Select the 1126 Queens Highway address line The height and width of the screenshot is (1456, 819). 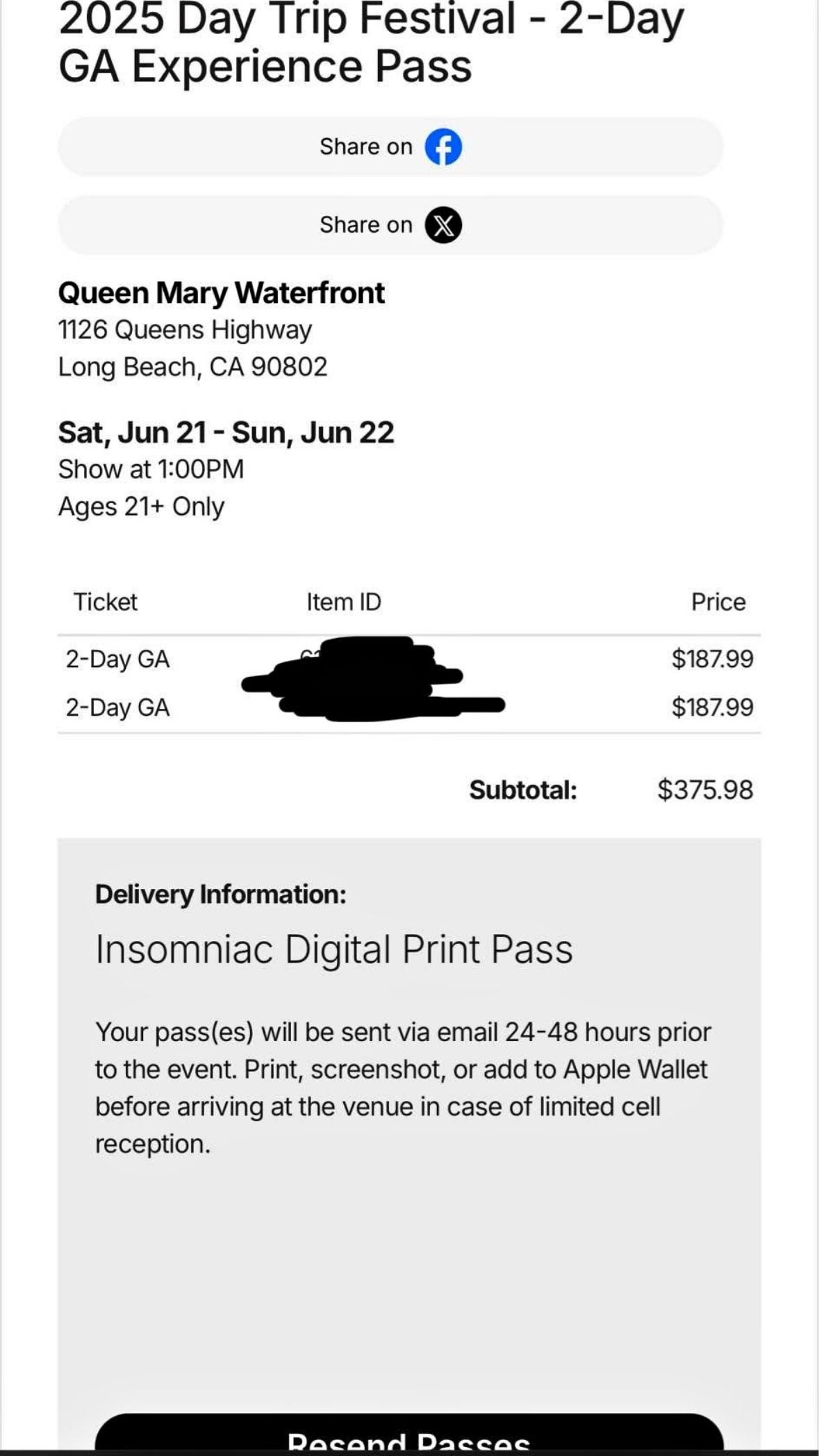pos(185,329)
